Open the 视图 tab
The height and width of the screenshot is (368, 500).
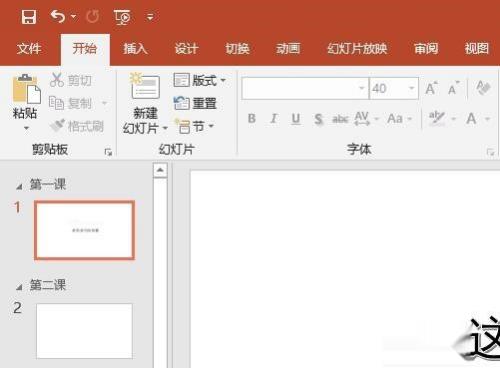pyautogui.click(x=477, y=49)
